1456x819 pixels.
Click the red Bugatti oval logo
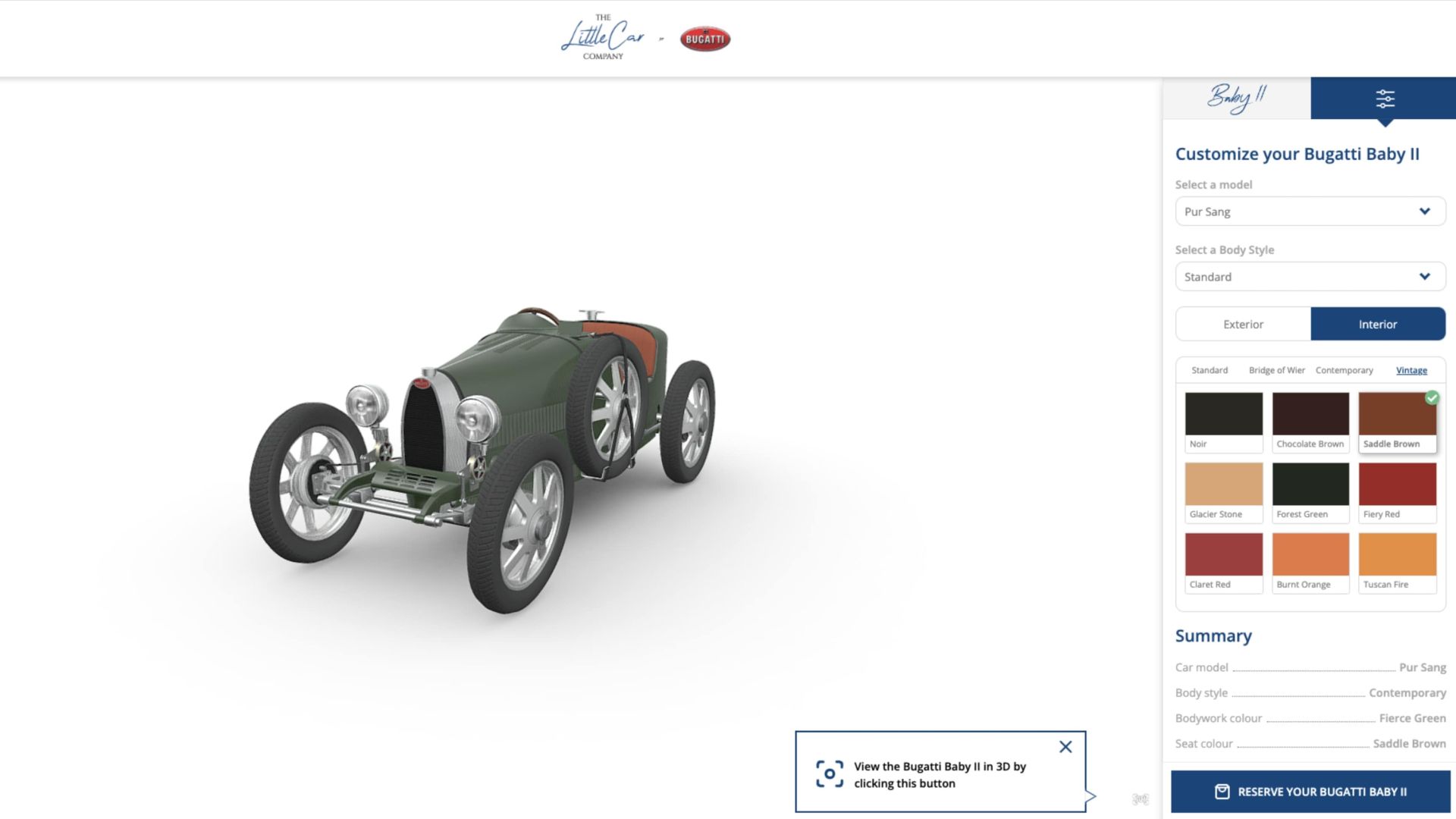(705, 39)
